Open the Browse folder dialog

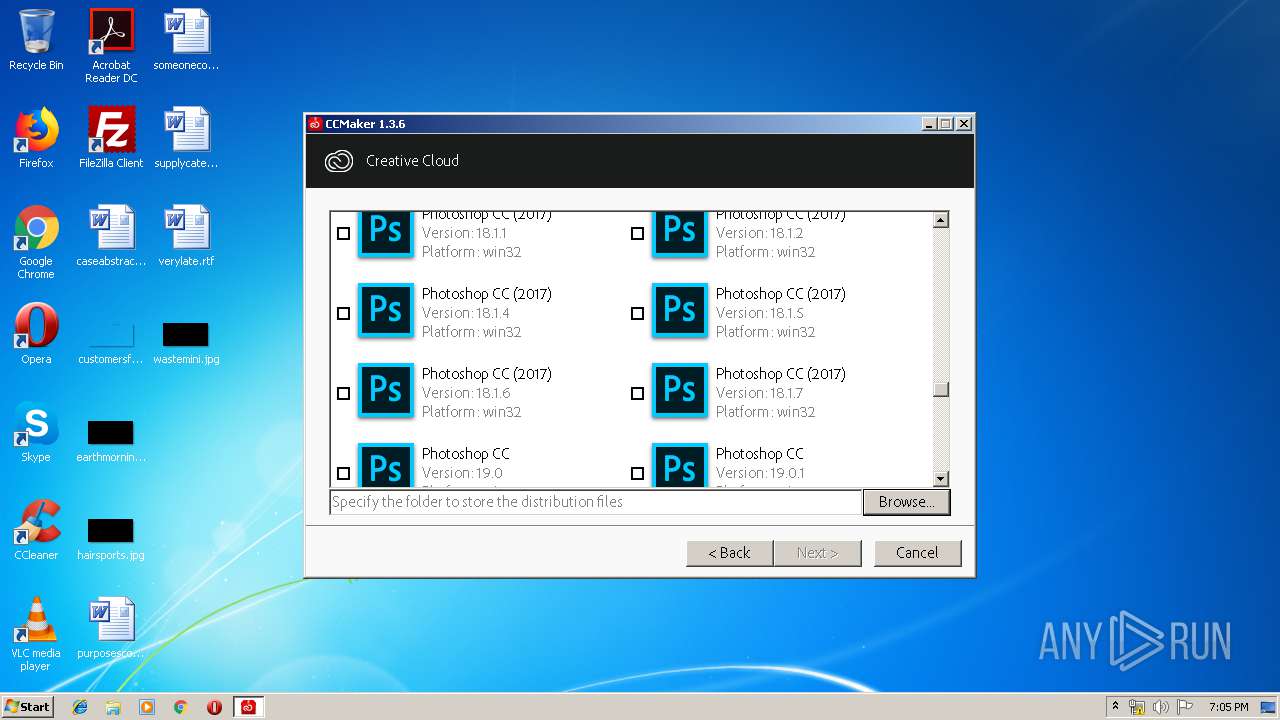click(x=906, y=502)
